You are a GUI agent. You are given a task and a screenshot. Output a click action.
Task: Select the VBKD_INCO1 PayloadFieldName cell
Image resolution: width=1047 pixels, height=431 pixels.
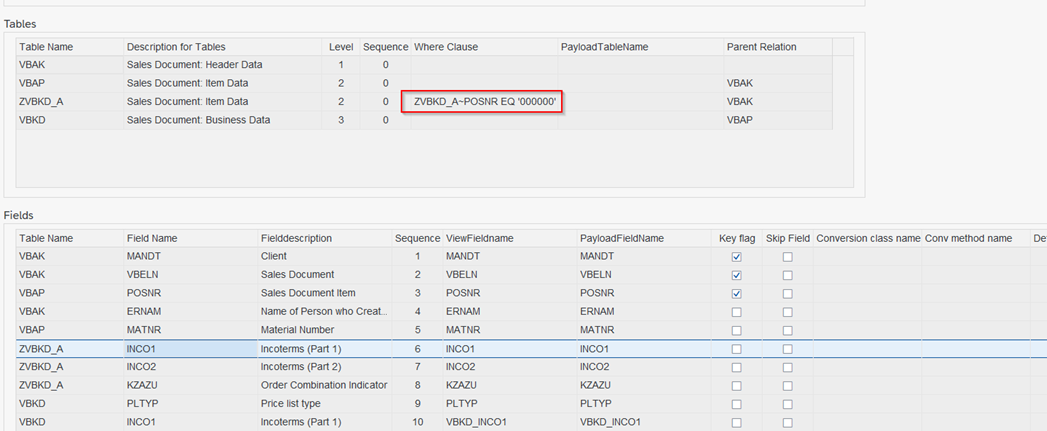[610, 422]
